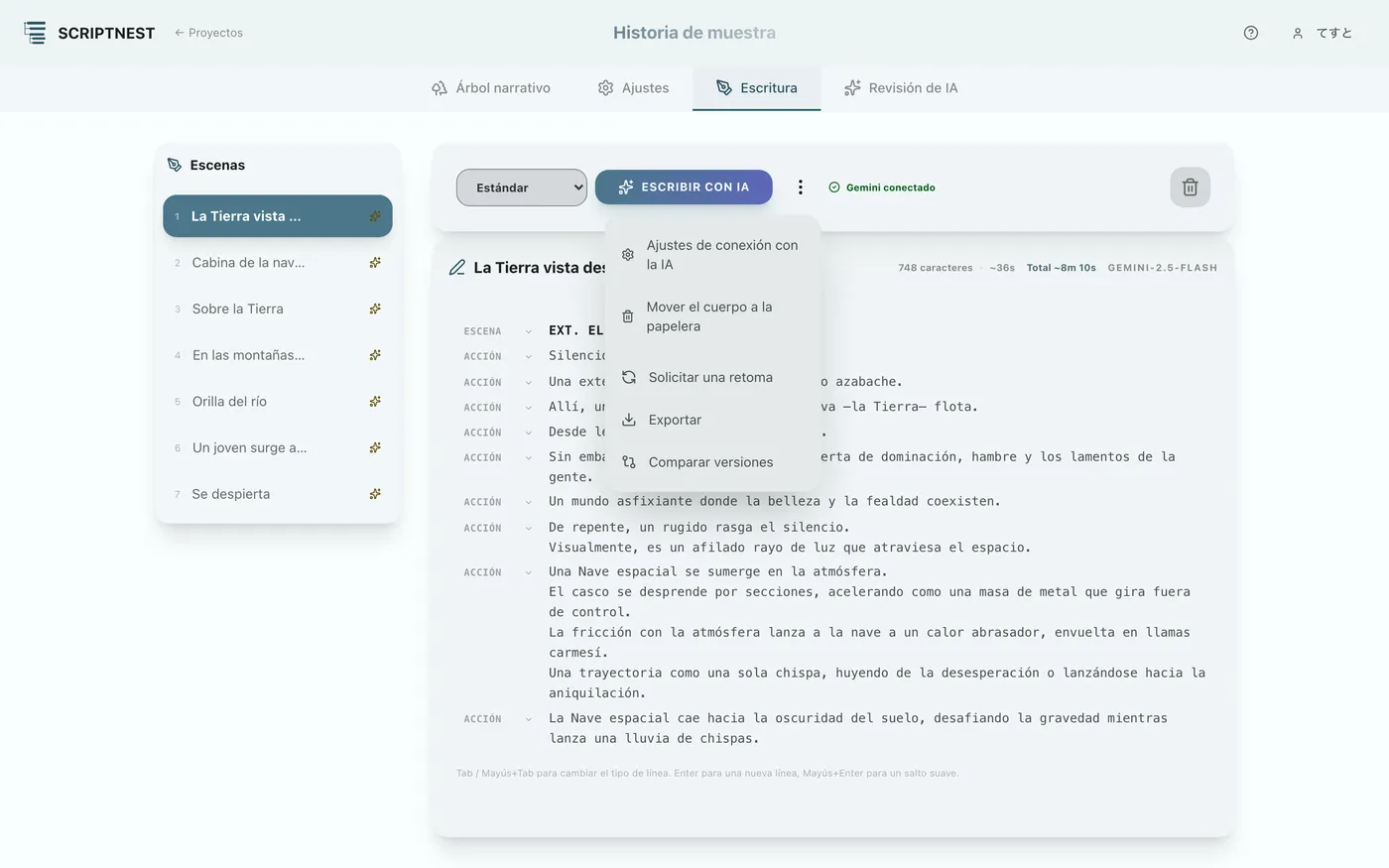1389x868 pixels.
Task: Click the download icon for Exportar
Action: click(x=629, y=420)
